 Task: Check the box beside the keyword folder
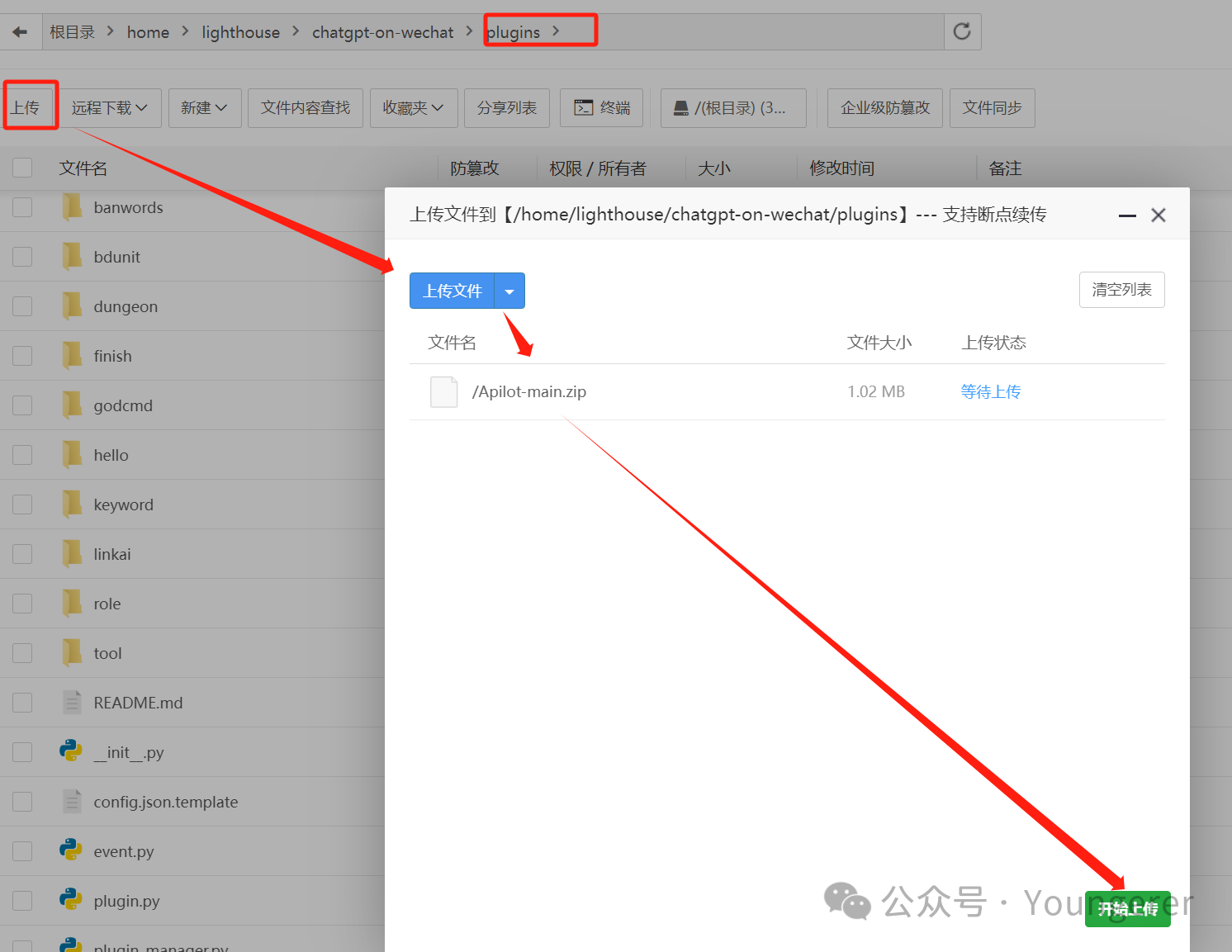click(22, 504)
